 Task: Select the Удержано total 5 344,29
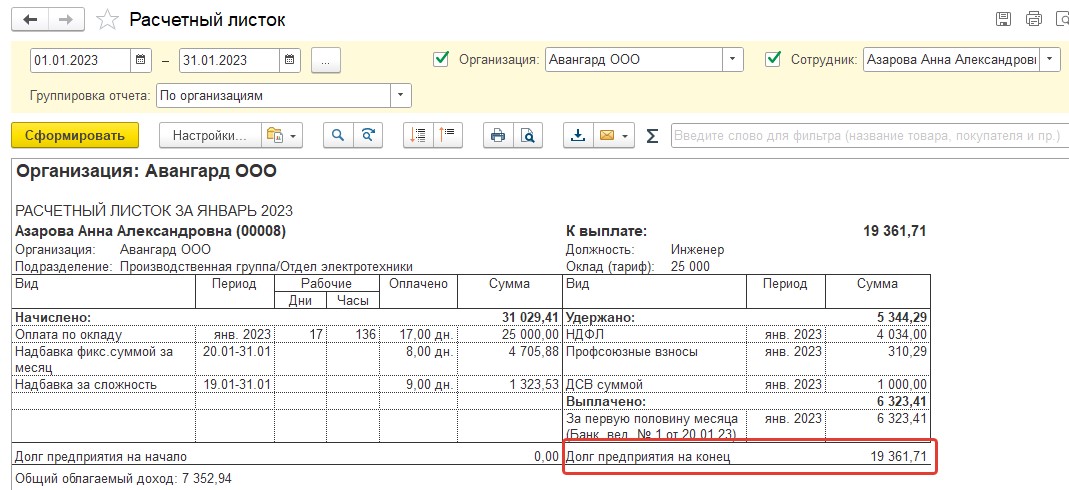[x=901, y=318]
